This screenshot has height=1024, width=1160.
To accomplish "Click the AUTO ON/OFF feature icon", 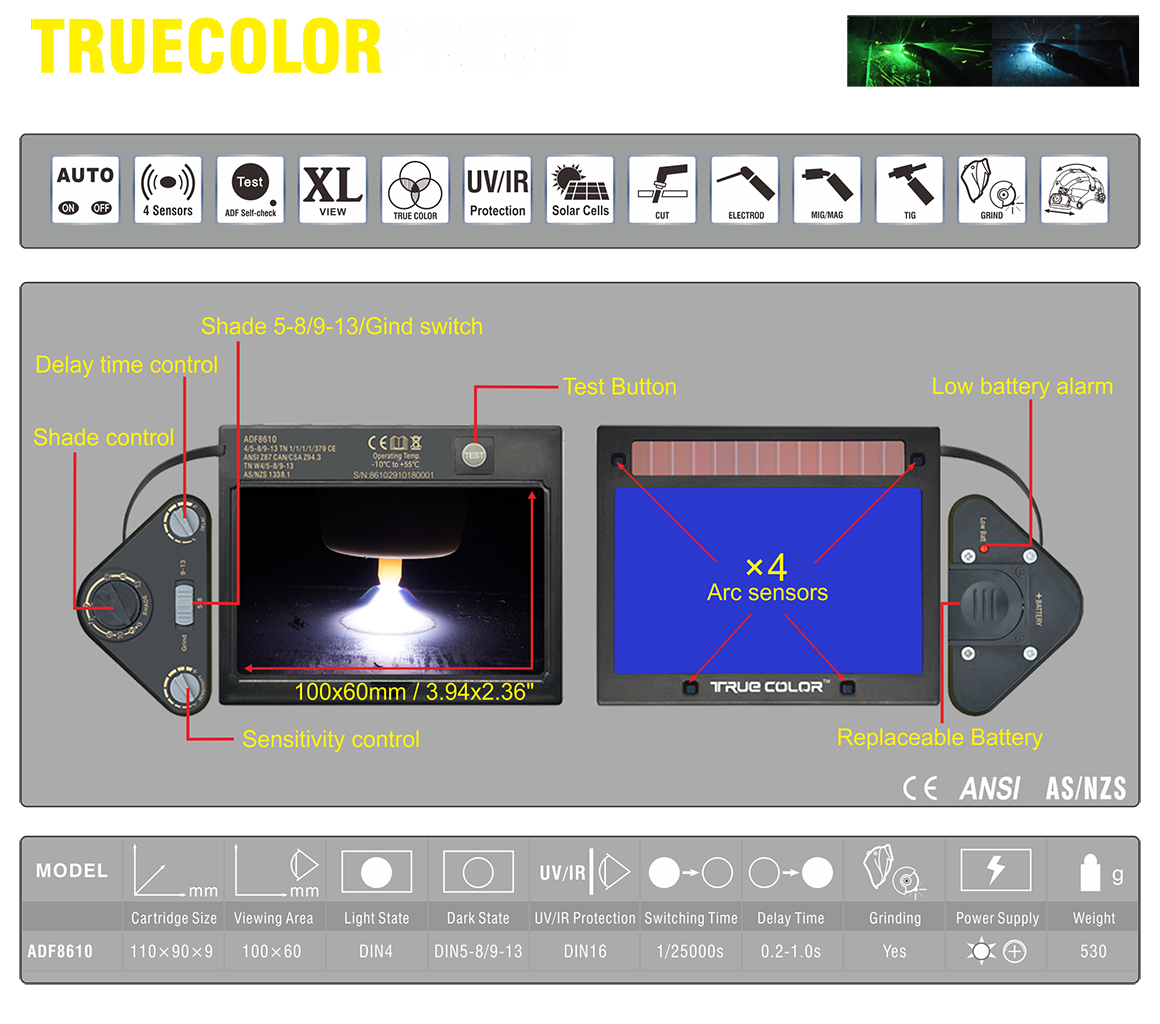I will coord(85,190).
